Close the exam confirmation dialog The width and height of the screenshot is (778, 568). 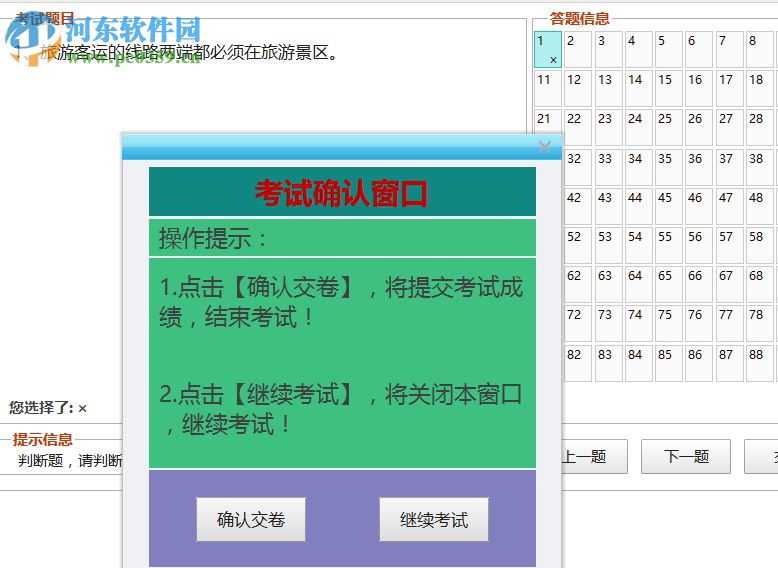545,146
